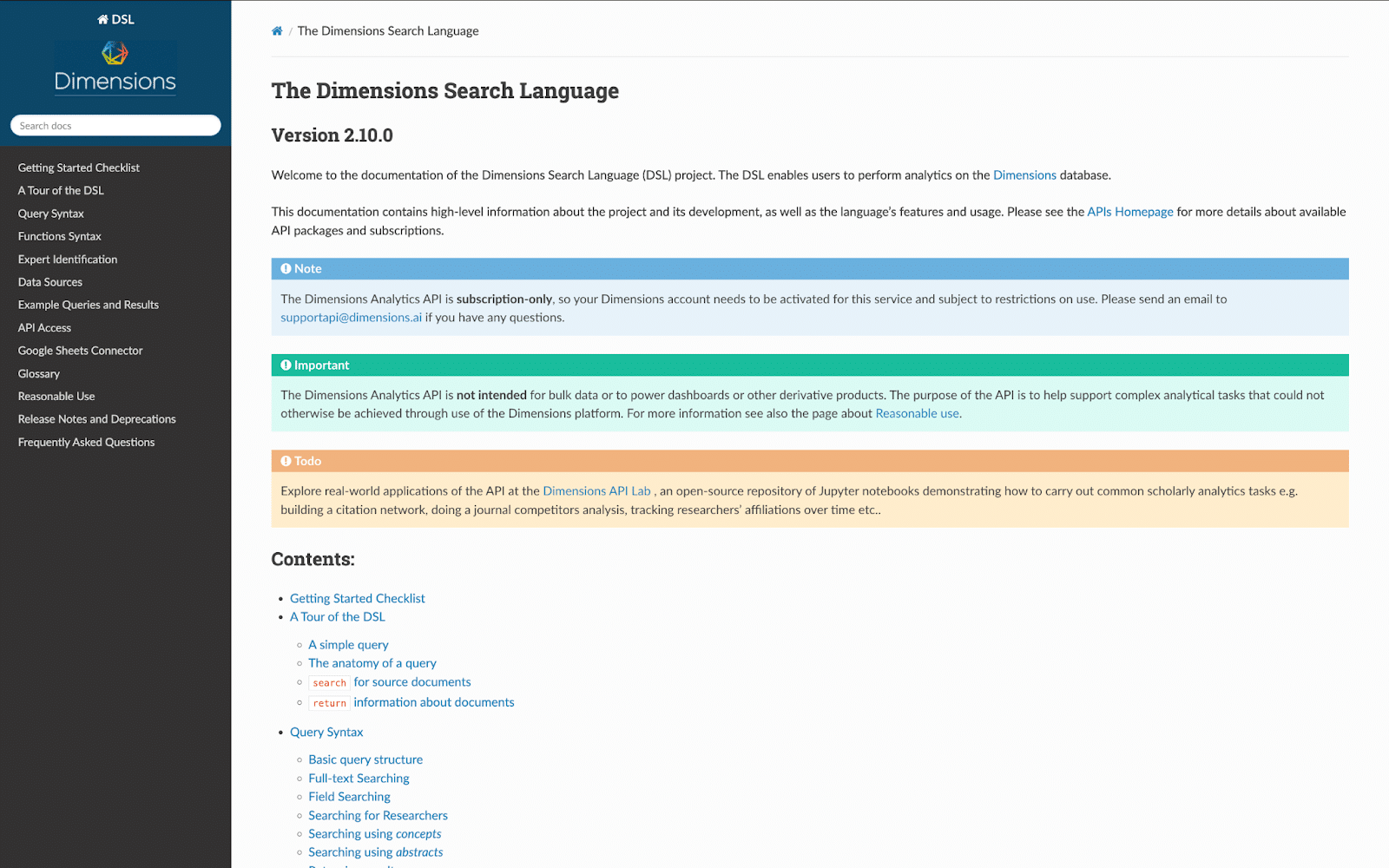Select Reasonable Use in the sidebar
This screenshot has width=1389, height=868.
(x=56, y=397)
